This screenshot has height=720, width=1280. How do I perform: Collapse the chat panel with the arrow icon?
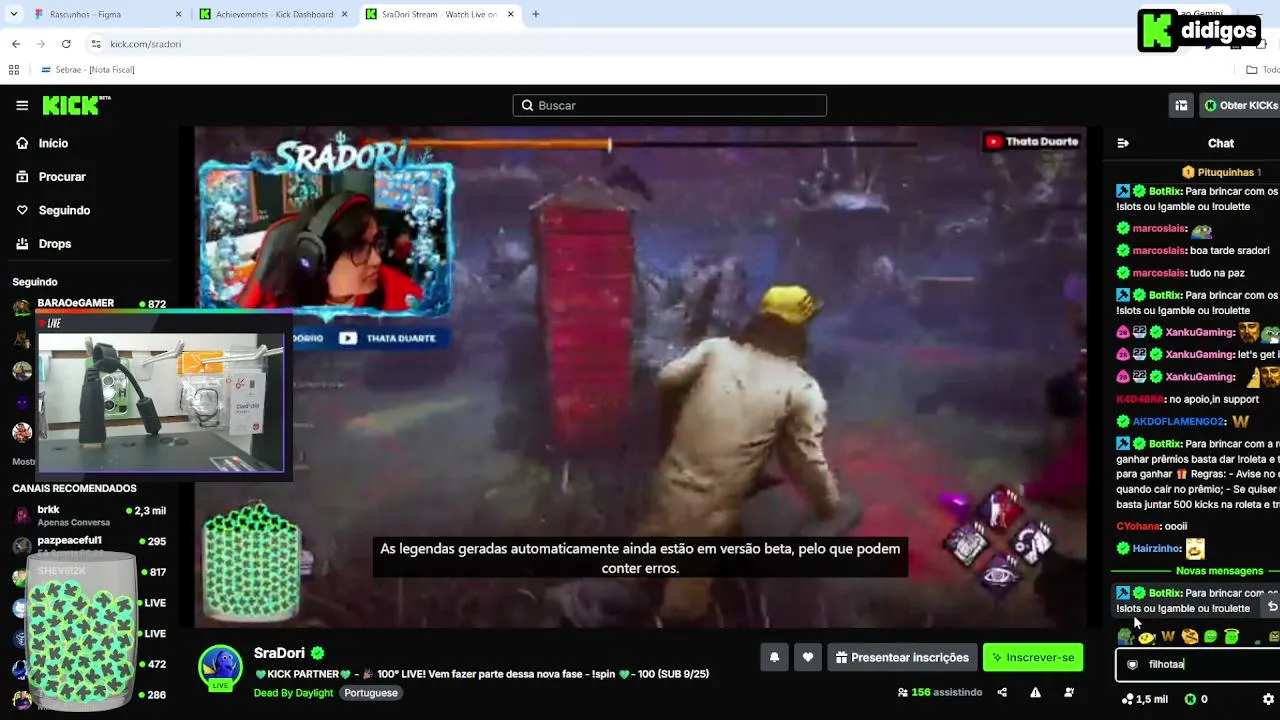pos(1123,143)
